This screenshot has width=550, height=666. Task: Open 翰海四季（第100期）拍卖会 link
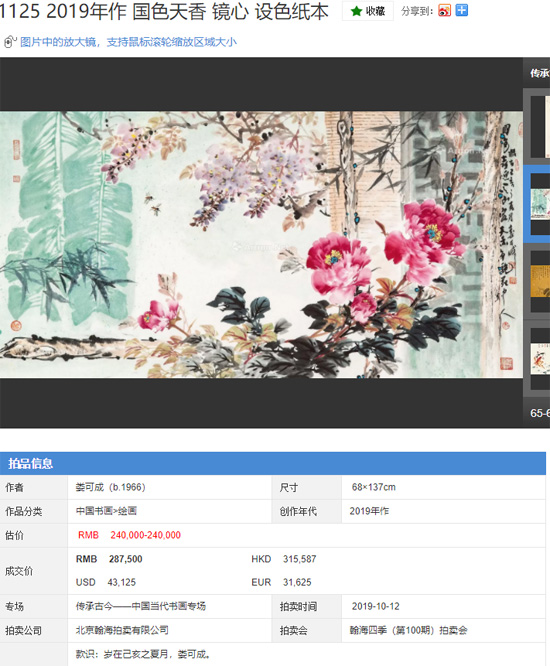click(x=409, y=630)
